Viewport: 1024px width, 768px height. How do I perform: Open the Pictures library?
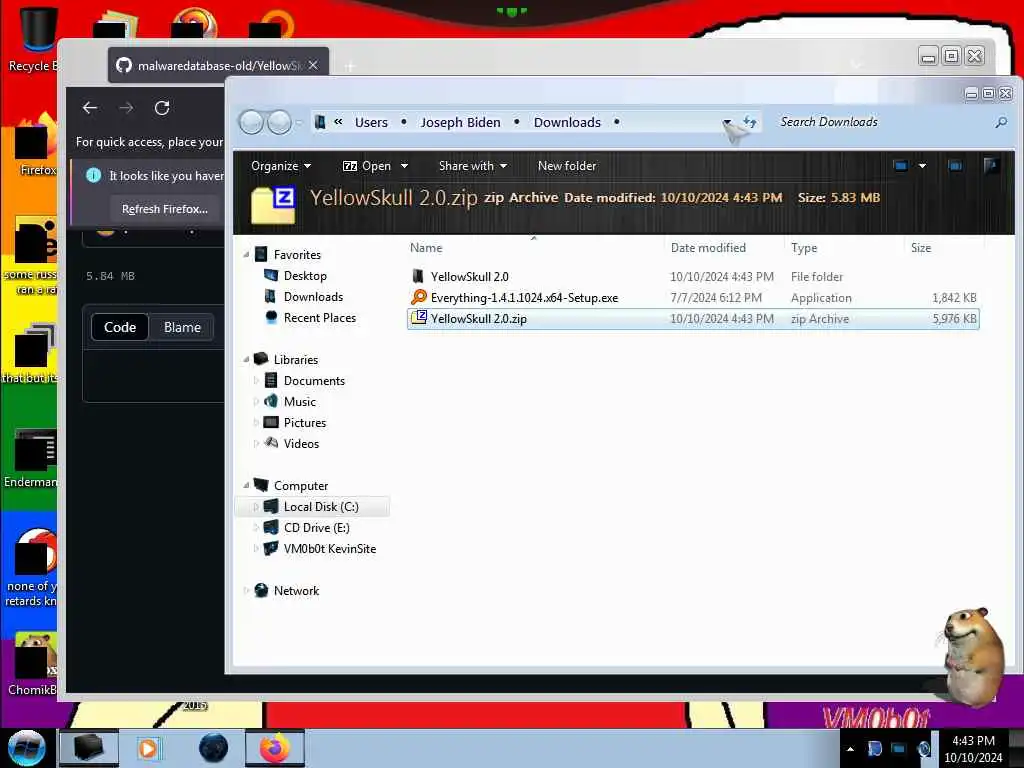(304, 423)
